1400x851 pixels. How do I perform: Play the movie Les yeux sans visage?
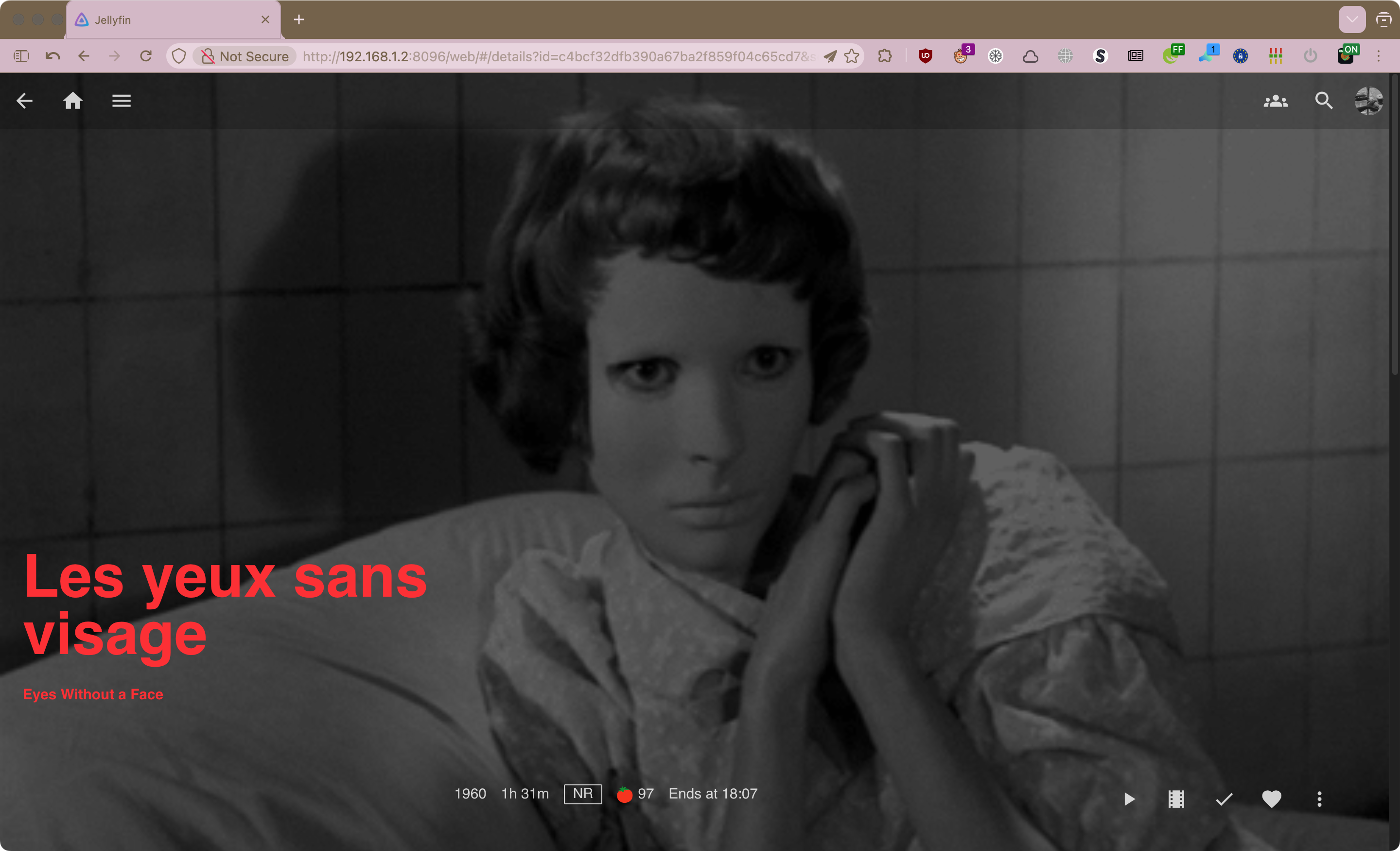point(1129,799)
